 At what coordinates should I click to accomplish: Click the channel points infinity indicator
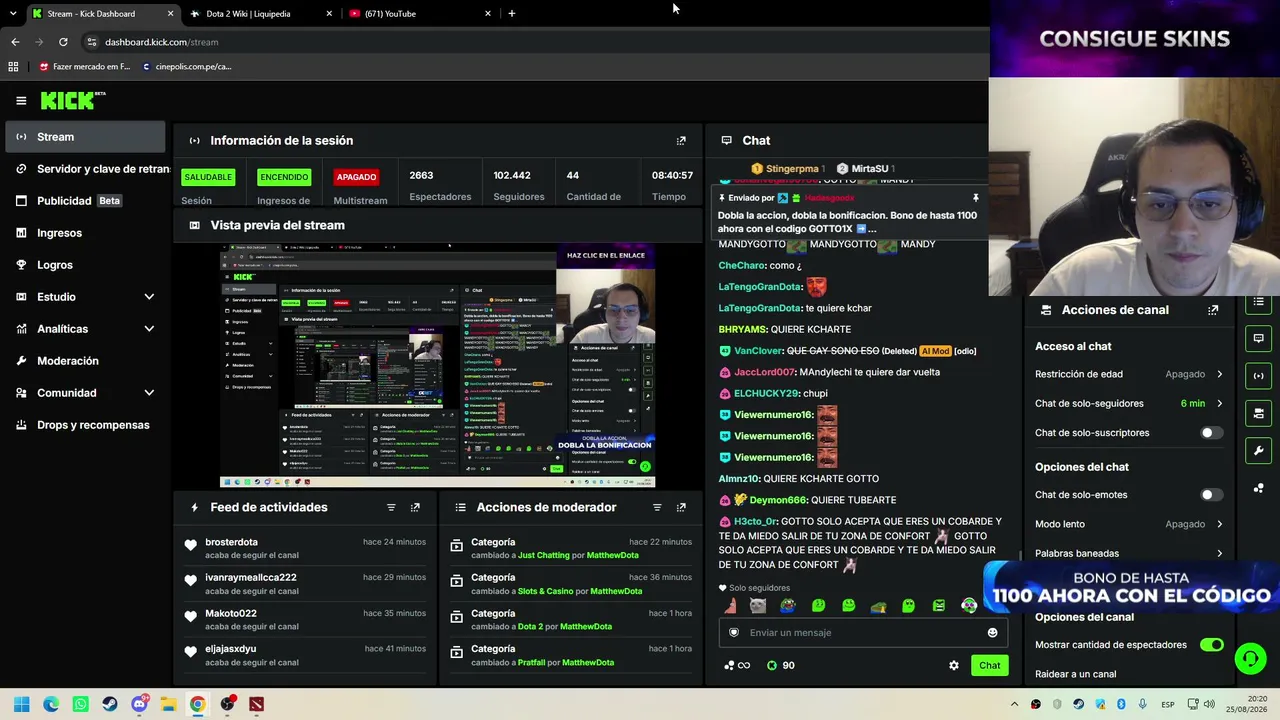point(737,665)
